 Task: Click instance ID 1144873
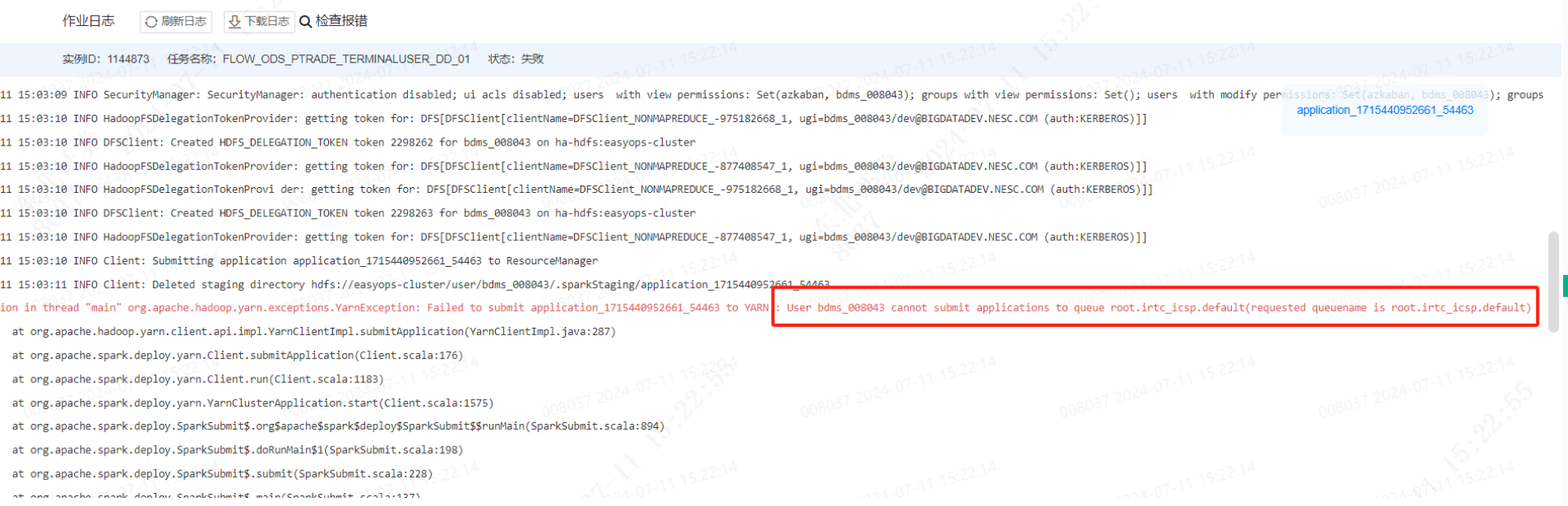click(128, 59)
